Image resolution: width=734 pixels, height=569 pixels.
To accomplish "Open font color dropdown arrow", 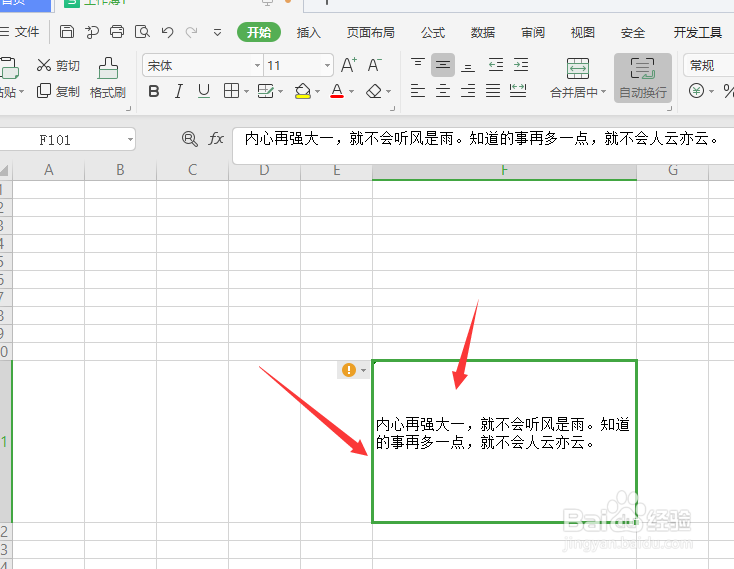I will pos(351,92).
